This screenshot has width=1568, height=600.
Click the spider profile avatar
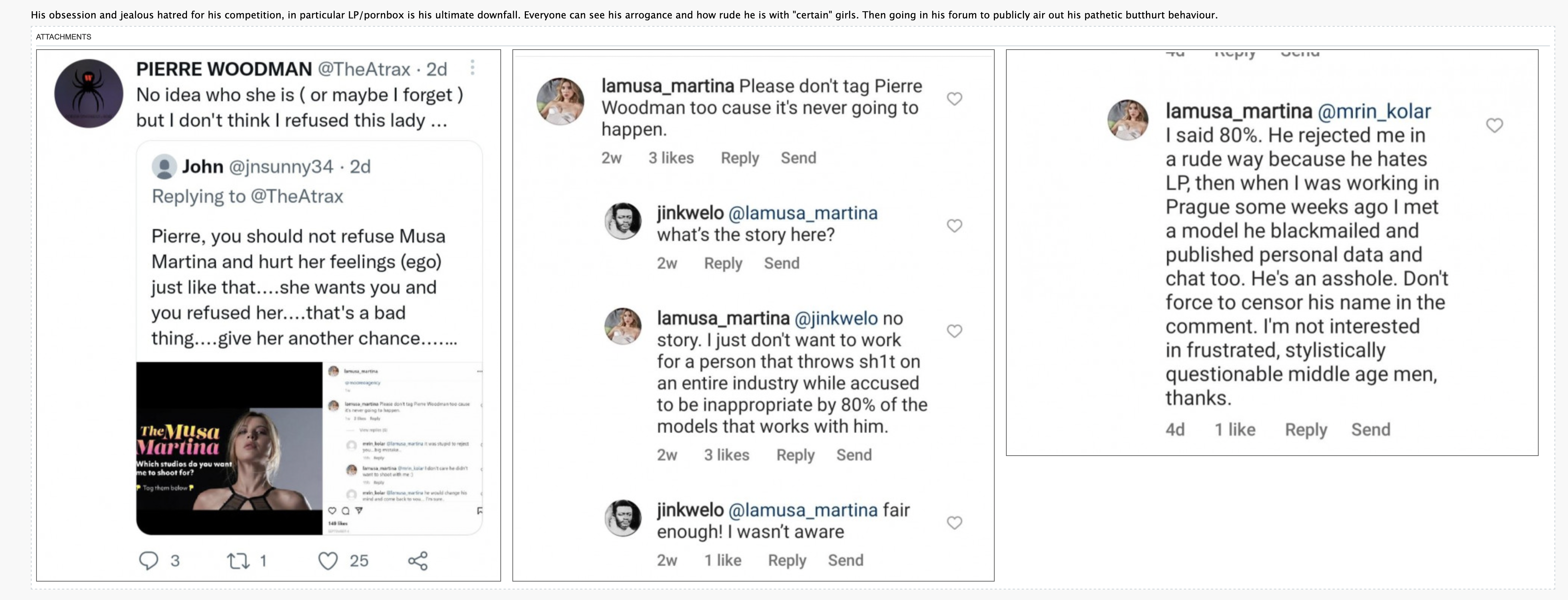pos(89,93)
